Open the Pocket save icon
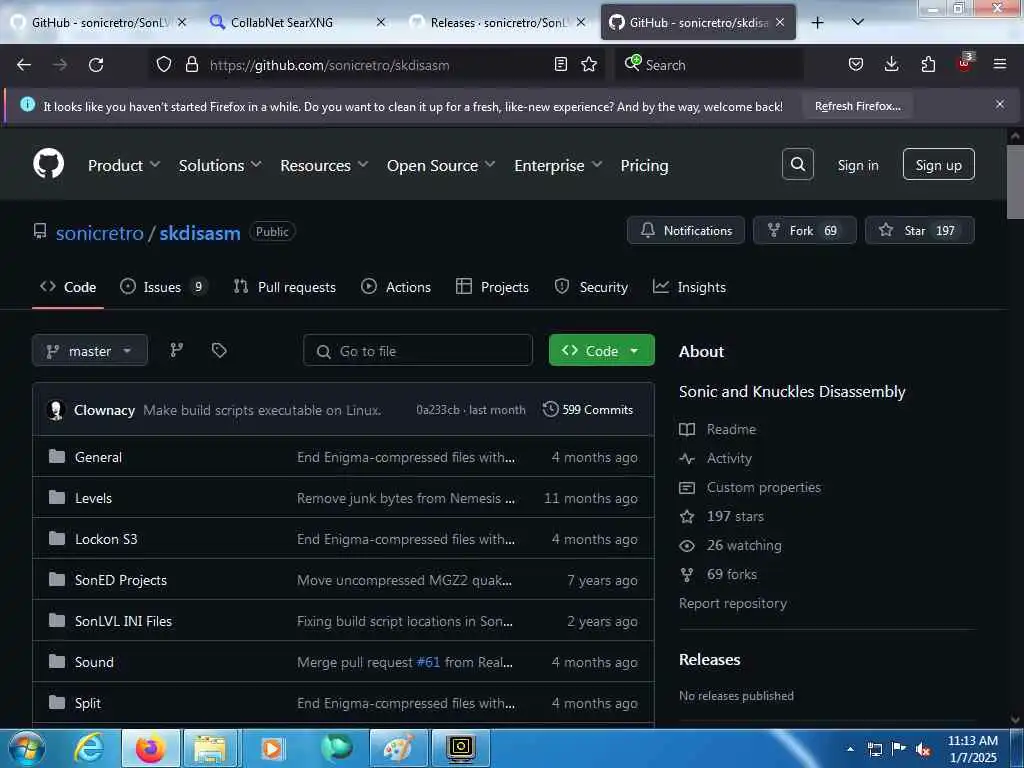 coord(856,64)
